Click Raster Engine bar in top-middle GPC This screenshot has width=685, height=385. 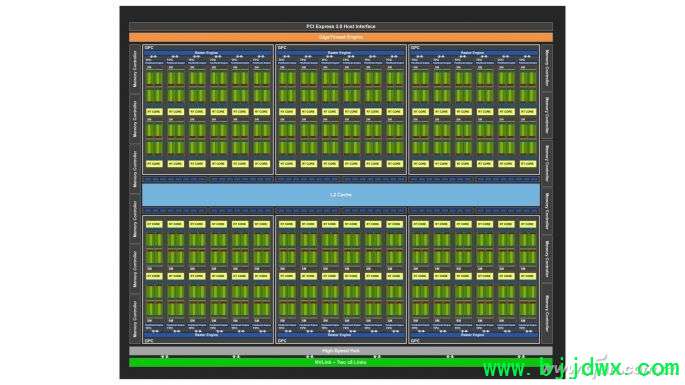[341, 53]
